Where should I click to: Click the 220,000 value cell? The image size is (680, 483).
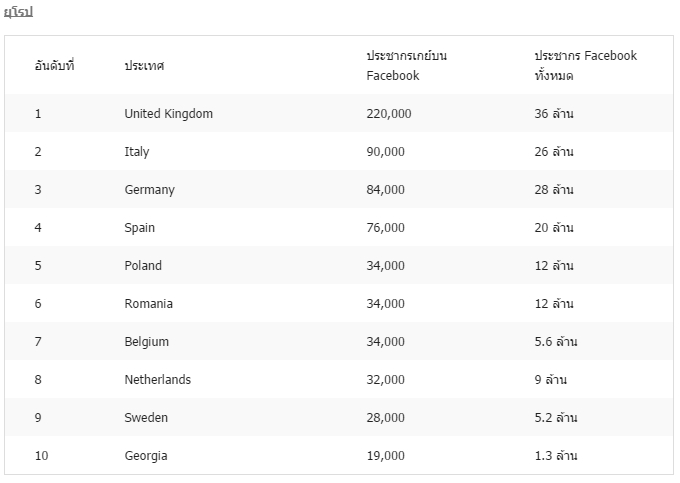point(389,114)
